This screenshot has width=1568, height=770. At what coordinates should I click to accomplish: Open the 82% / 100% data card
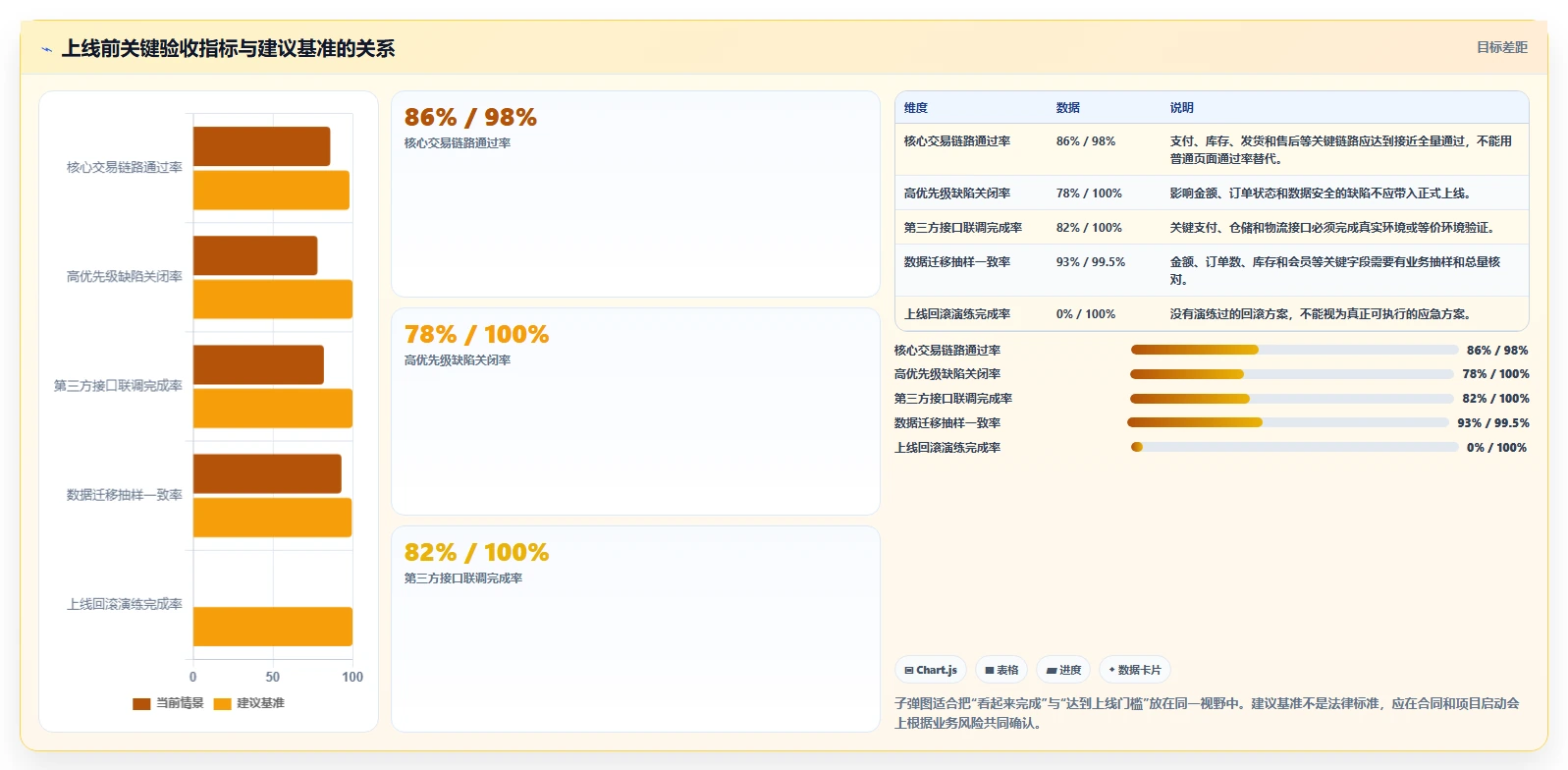tap(635, 629)
